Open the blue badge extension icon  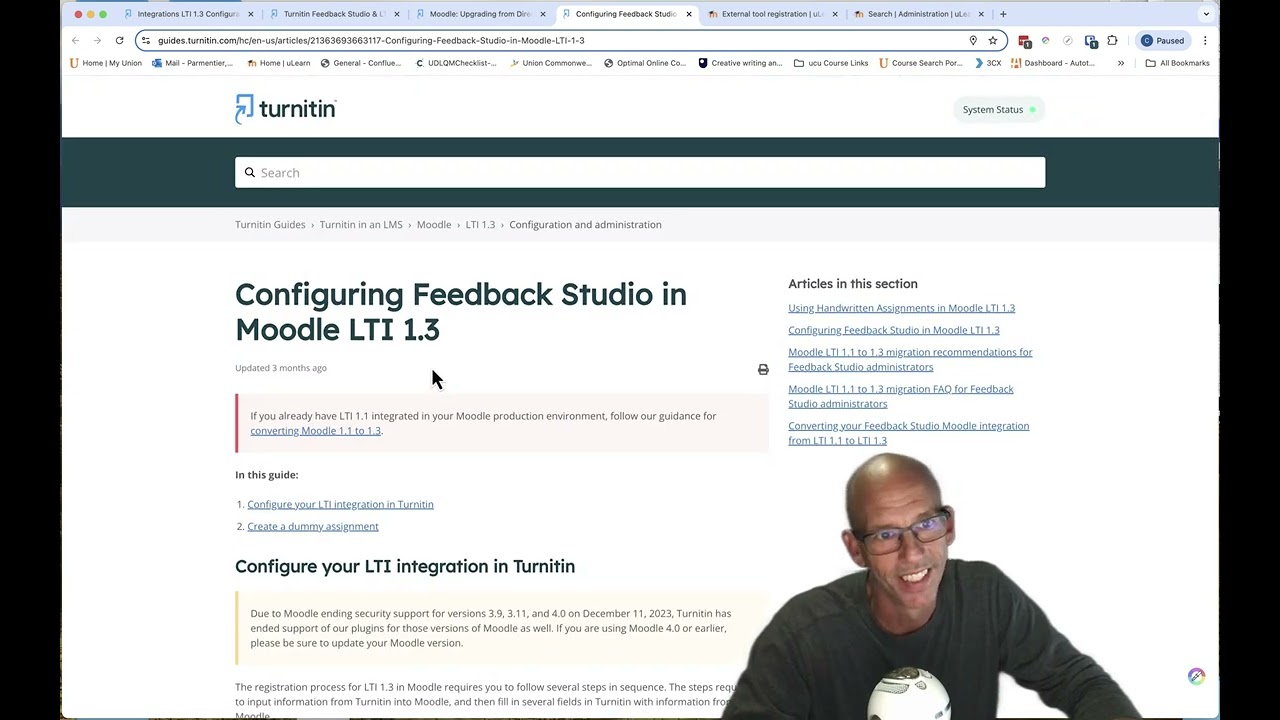(x=1090, y=41)
